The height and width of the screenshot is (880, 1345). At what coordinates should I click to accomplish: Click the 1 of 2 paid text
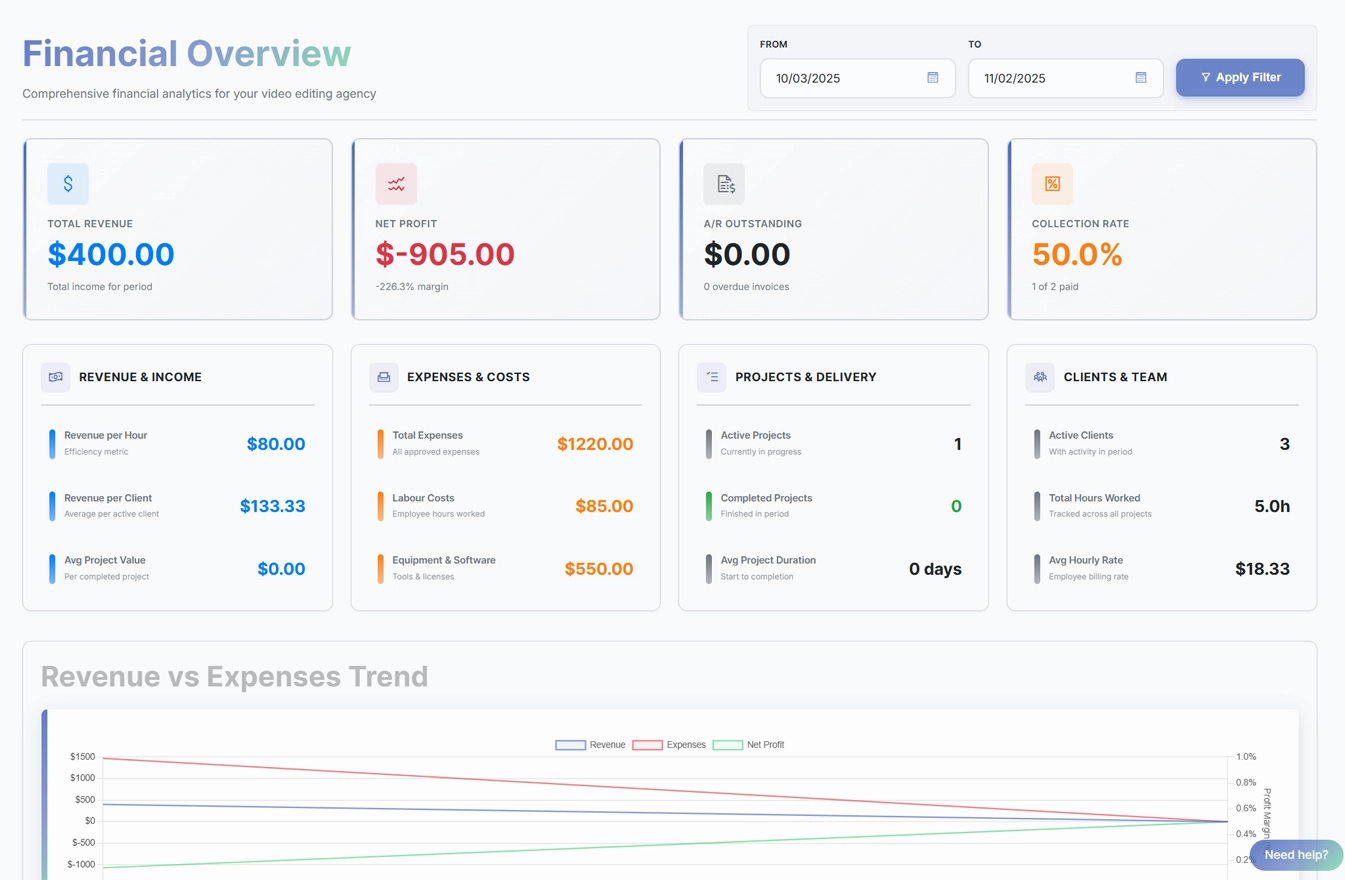[1055, 287]
